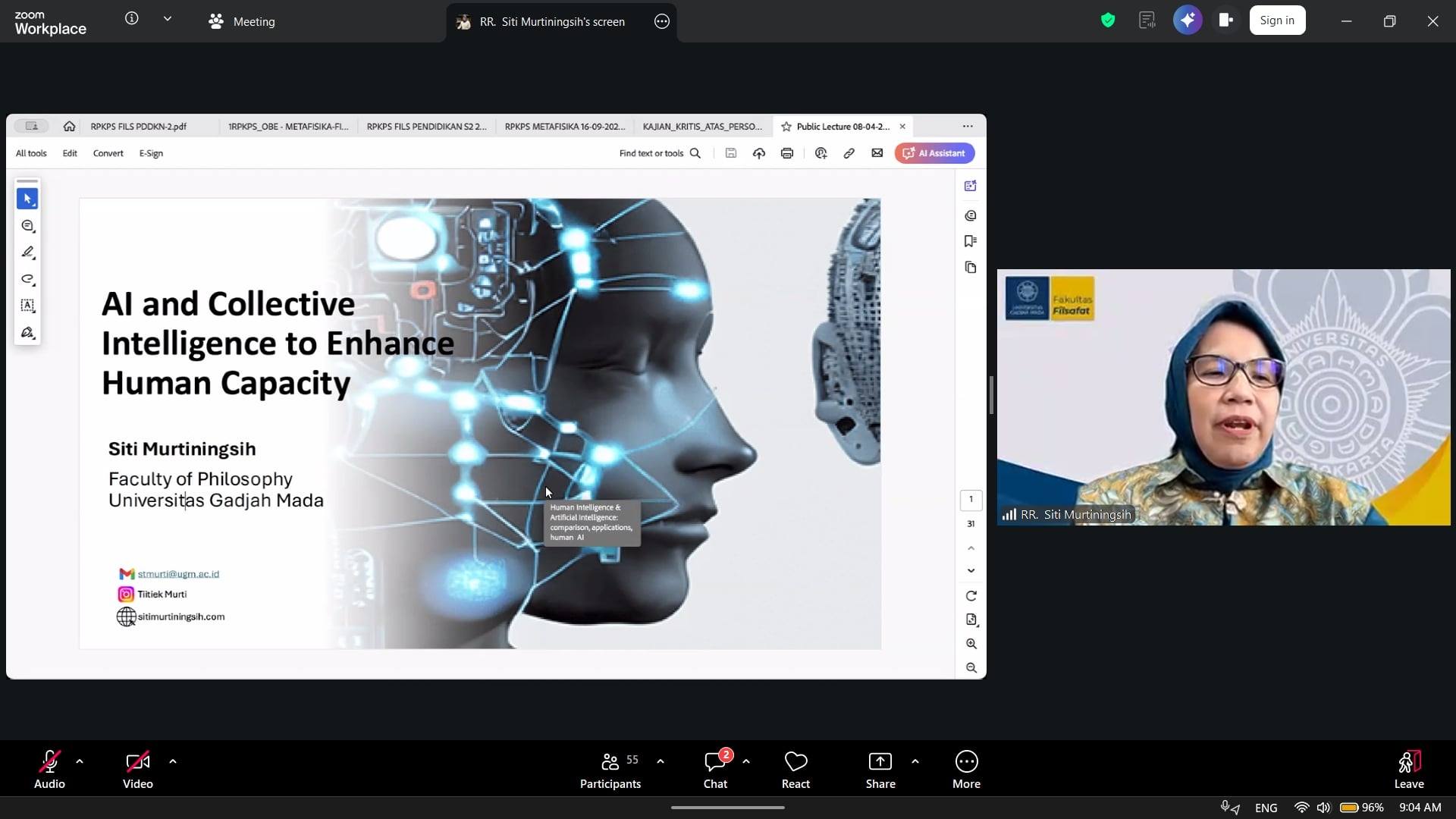Expand the audio device options chevron
The width and height of the screenshot is (1456, 819).
pos(80,761)
